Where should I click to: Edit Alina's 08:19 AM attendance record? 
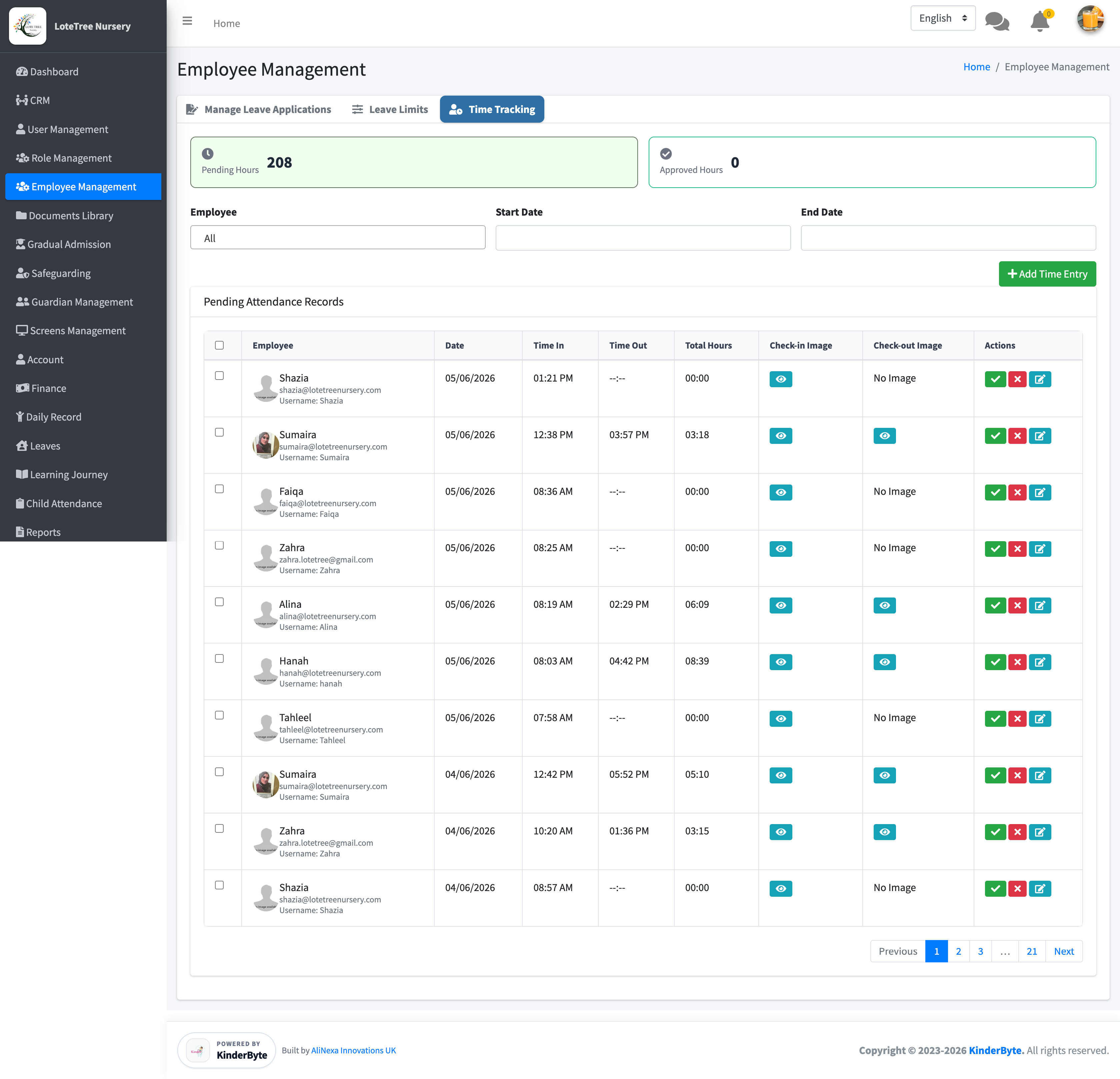pyautogui.click(x=1039, y=605)
